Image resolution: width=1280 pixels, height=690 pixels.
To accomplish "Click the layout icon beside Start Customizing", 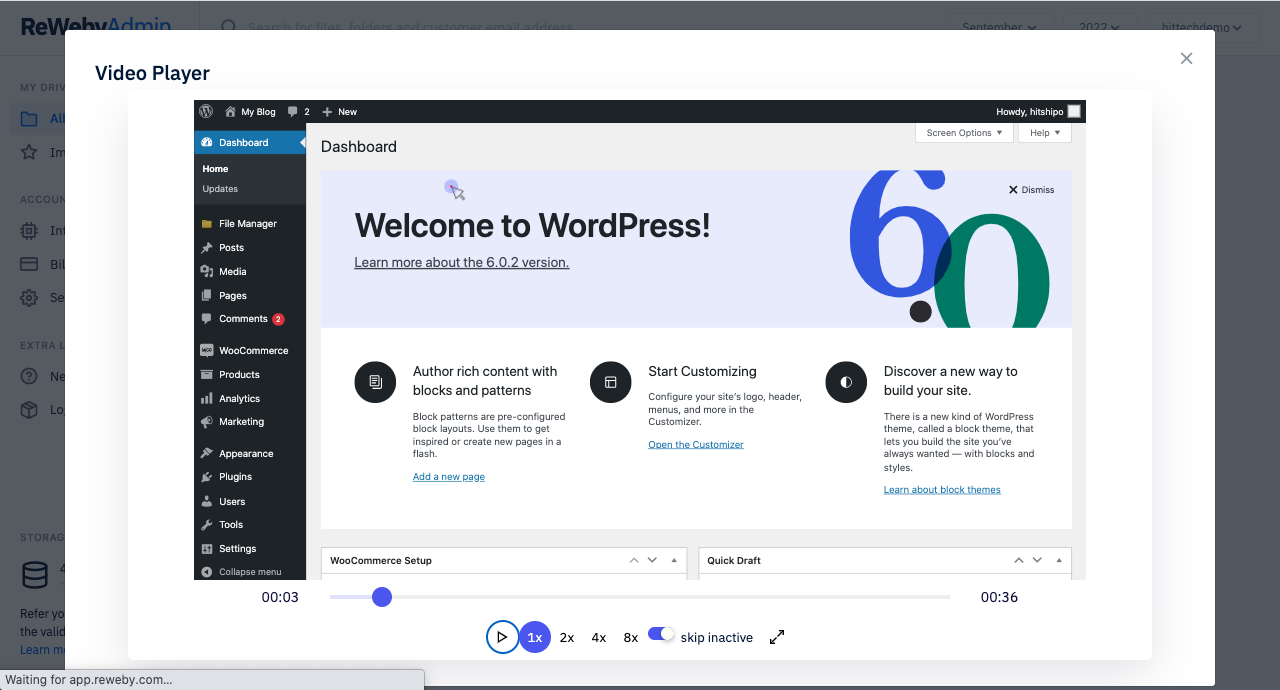I will (x=611, y=382).
